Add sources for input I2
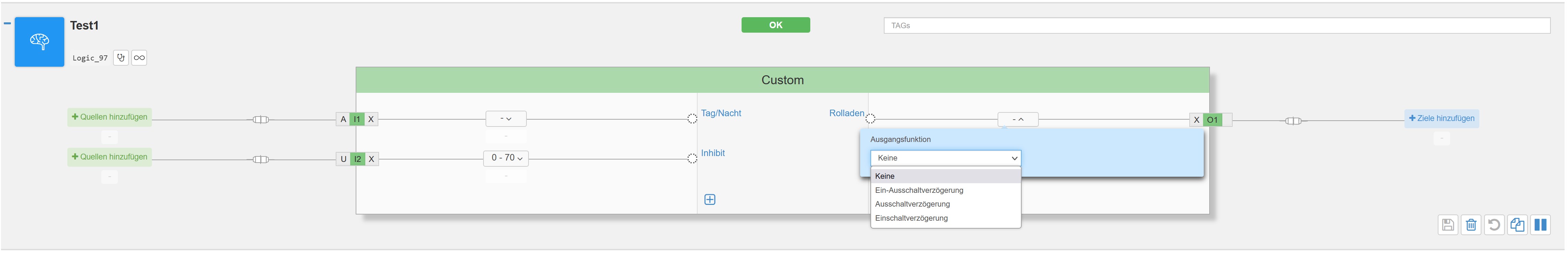 coord(110,157)
